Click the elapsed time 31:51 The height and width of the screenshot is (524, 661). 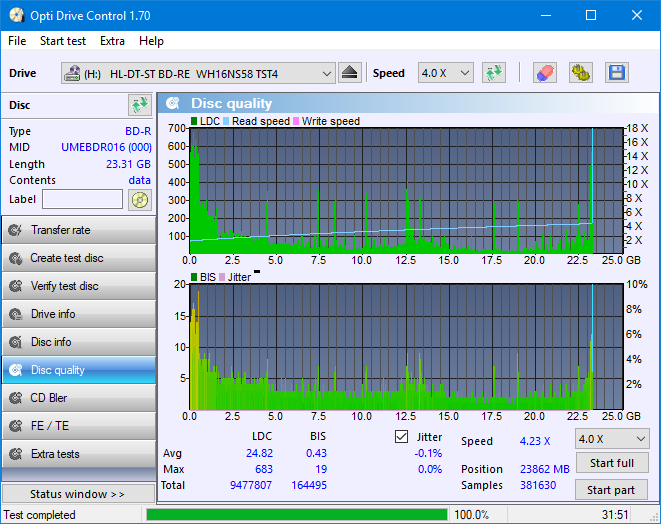(615, 515)
